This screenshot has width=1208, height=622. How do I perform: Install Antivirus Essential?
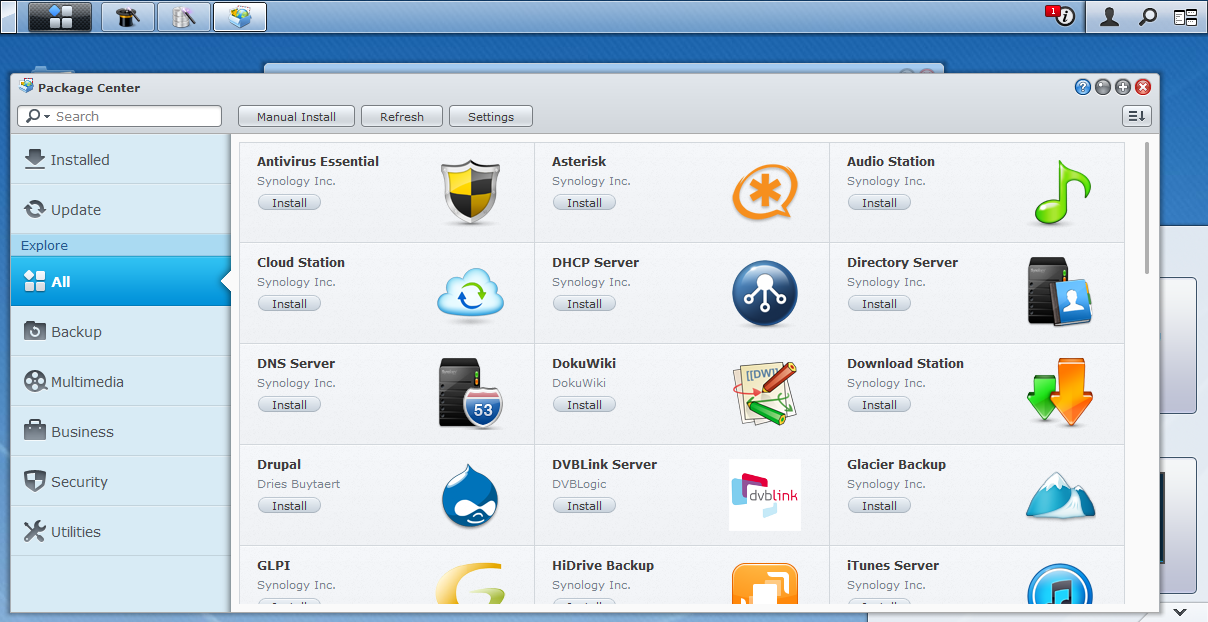pyautogui.click(x=289, y=202)
